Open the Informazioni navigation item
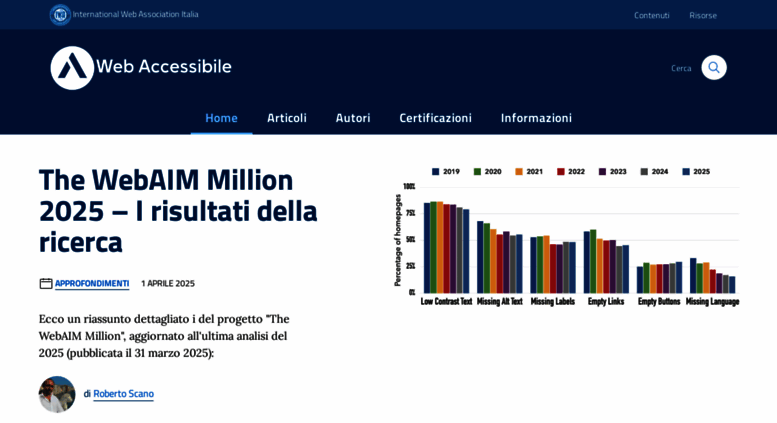 pyautogui.click(x=536, y=118)
